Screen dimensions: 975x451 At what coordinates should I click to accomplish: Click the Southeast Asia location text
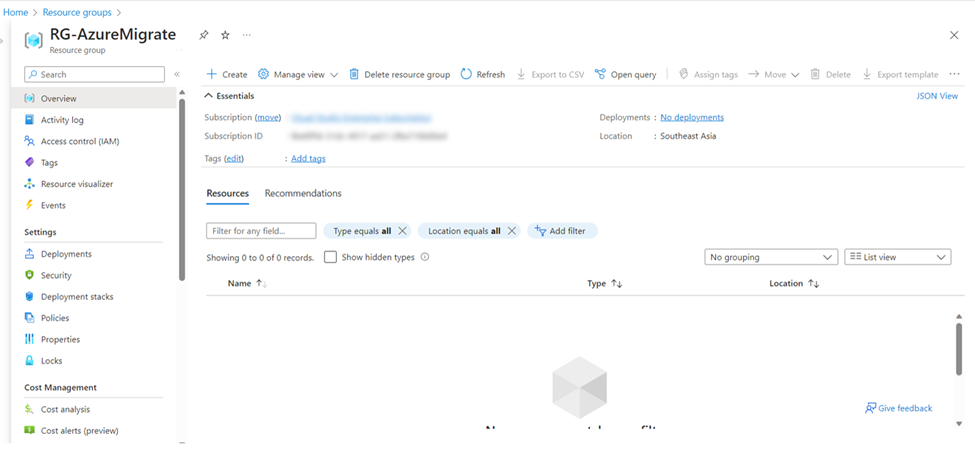tap(688, 136)
